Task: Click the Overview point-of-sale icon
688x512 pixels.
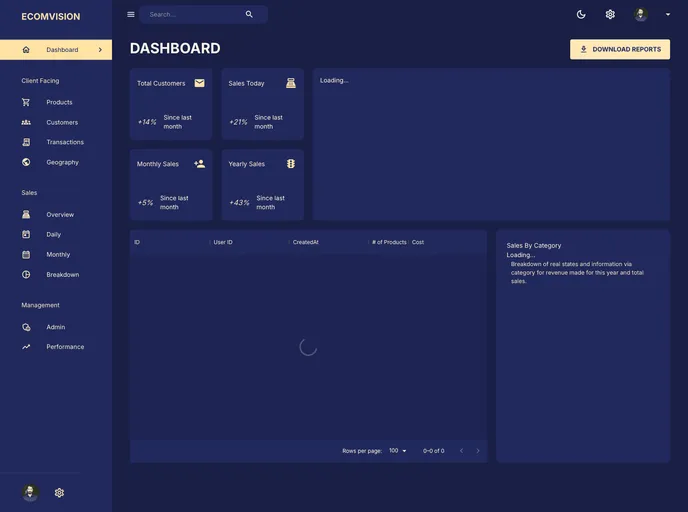Action: pyautogui.click(x=26, y=215)
